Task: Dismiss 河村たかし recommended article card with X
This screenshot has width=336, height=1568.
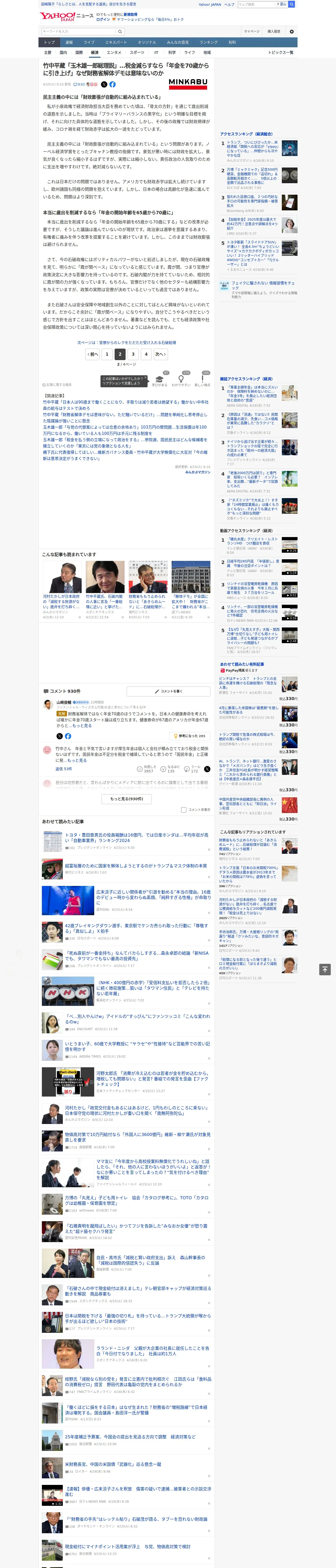Action: pos(79,617)
